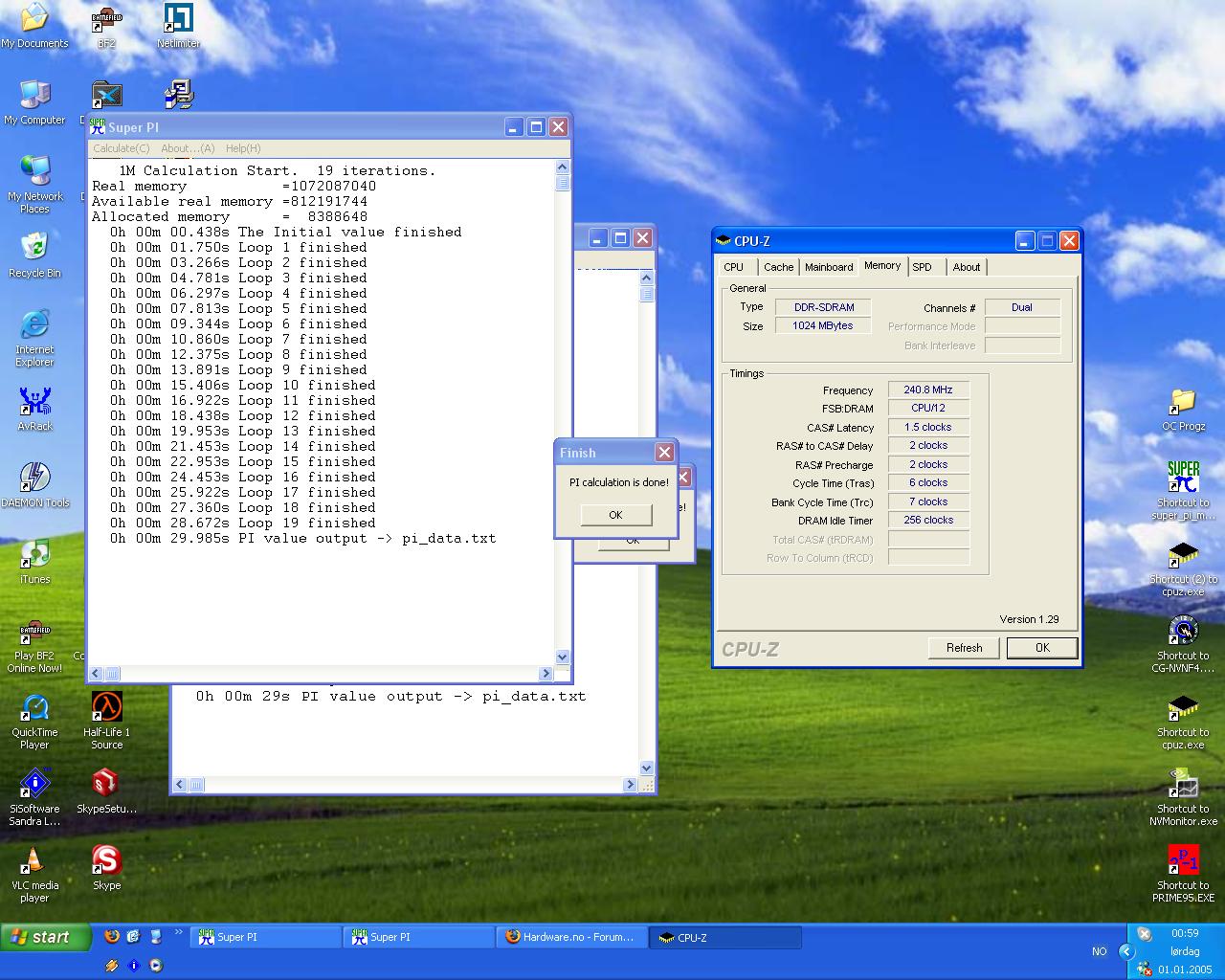Click the FSB:DRAM value CPU/12

(x=928, y=408)
